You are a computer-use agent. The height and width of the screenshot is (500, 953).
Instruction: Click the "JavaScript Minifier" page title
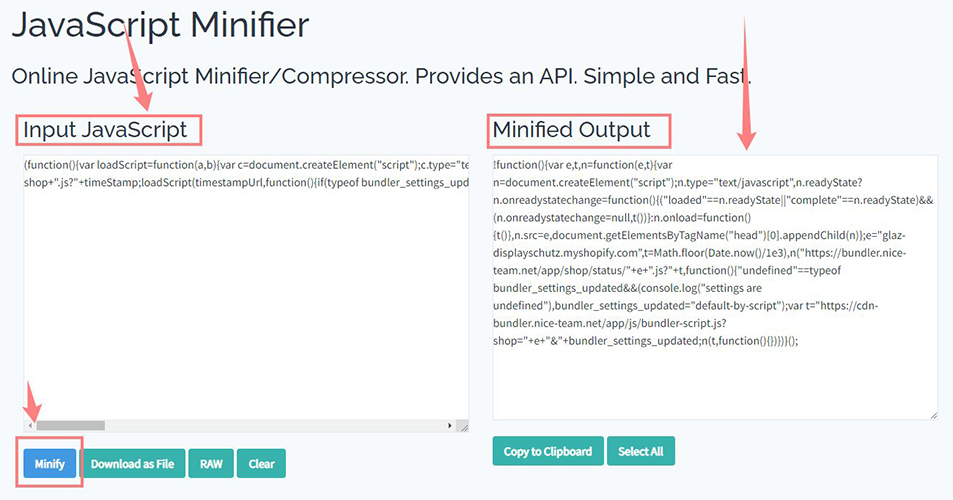click(x=160, y=24)
